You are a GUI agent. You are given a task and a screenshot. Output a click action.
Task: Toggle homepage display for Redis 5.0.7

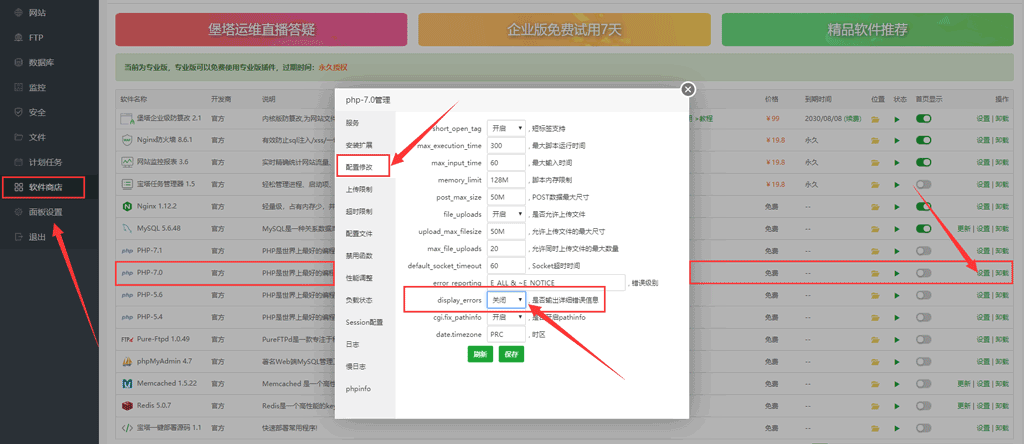pos(923,406)
